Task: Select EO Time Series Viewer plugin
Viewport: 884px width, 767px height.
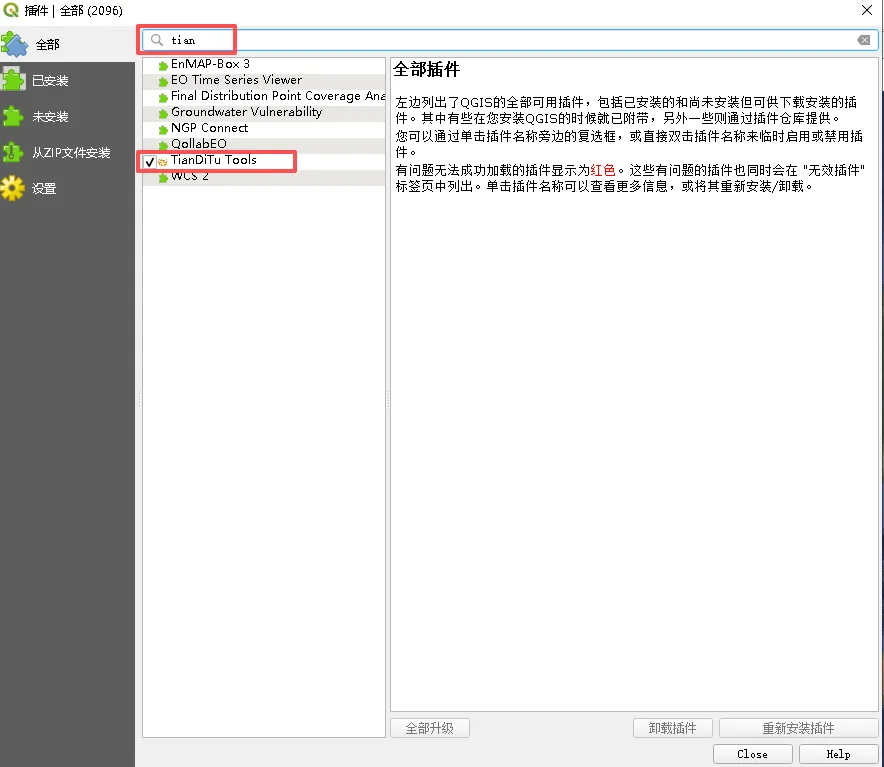Action: click(x=264, y=80)
